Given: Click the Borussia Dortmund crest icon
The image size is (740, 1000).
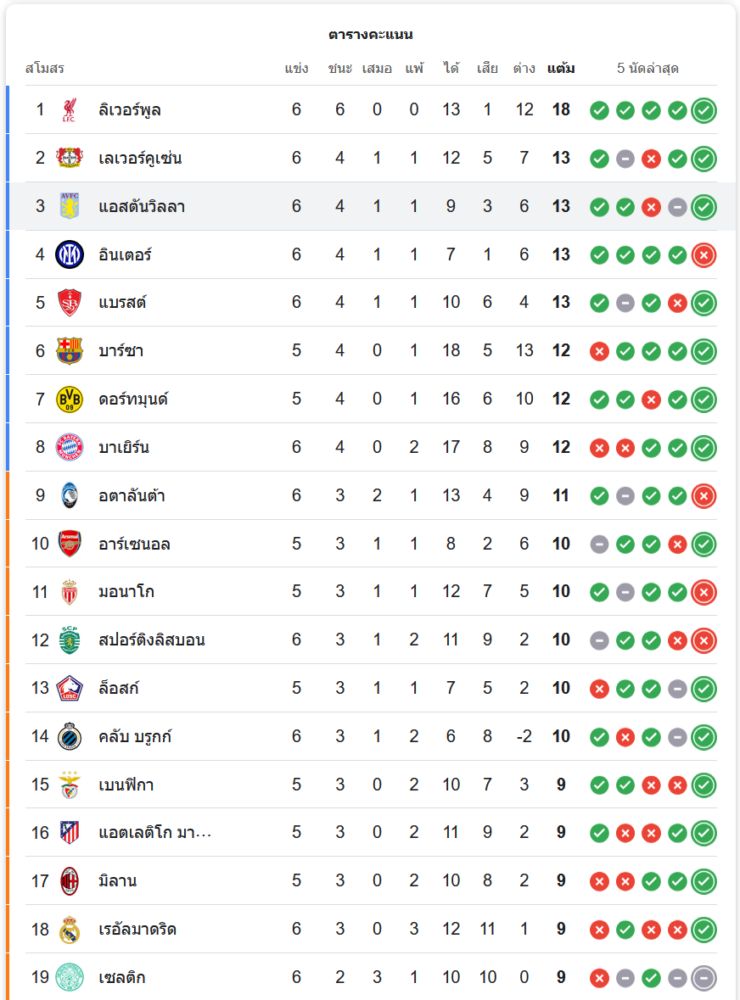Looking at the screenshot, I should click(x=69, y=399).
